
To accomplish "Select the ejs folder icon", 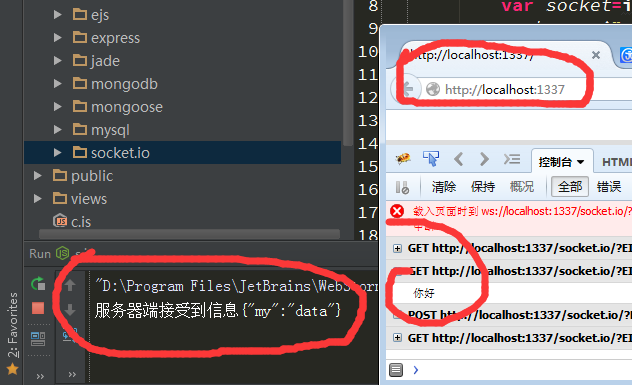I will coord(80,15).
